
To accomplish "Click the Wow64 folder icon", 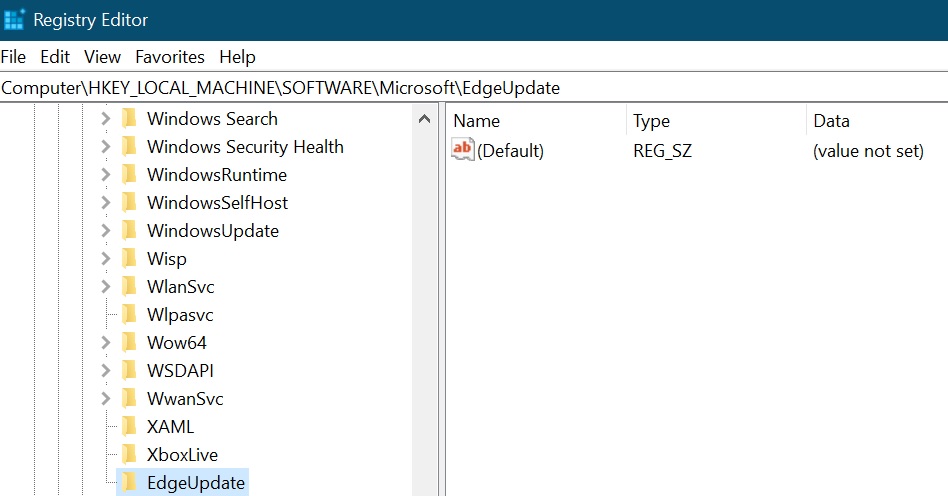I will tap(129, 343).
